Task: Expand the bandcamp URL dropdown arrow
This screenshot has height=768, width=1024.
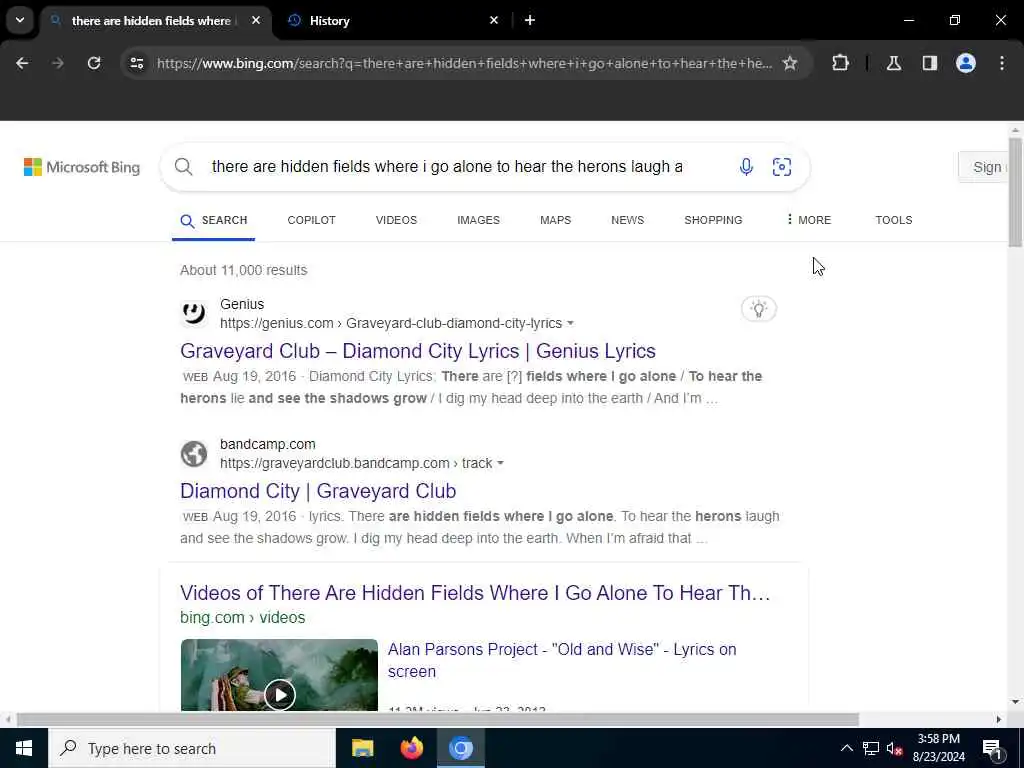Action: [500, 463]
